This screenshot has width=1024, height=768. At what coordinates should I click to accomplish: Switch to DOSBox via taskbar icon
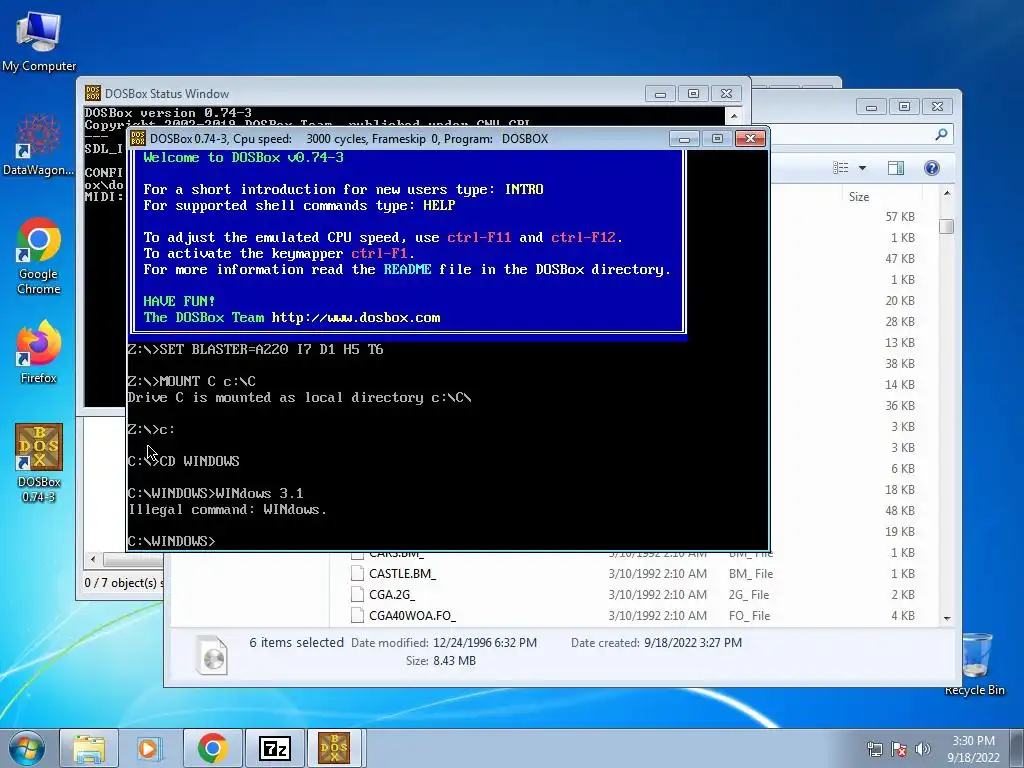(x=334, y=748)
